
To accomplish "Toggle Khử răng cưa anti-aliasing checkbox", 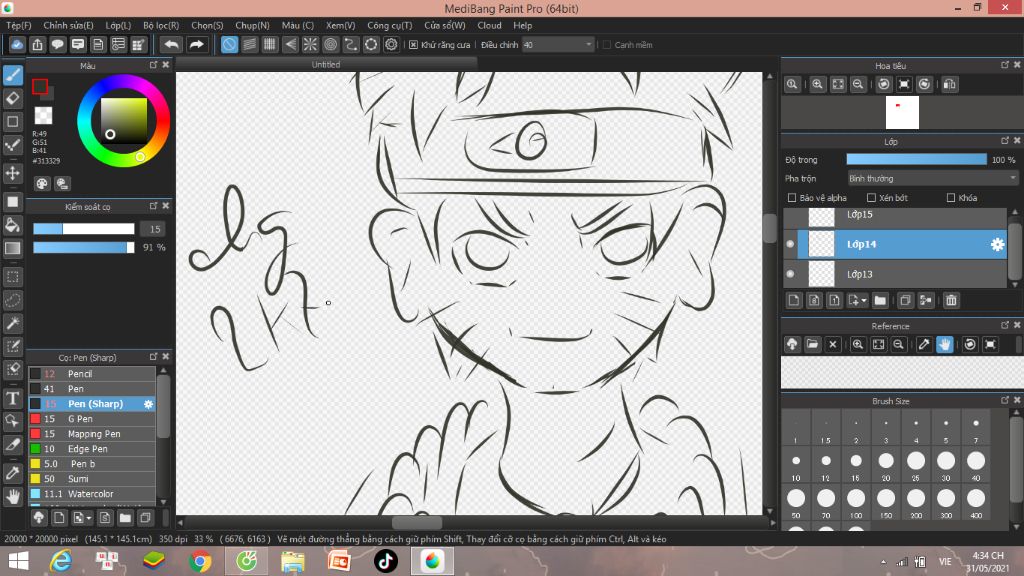I will (x=413, y=45).
